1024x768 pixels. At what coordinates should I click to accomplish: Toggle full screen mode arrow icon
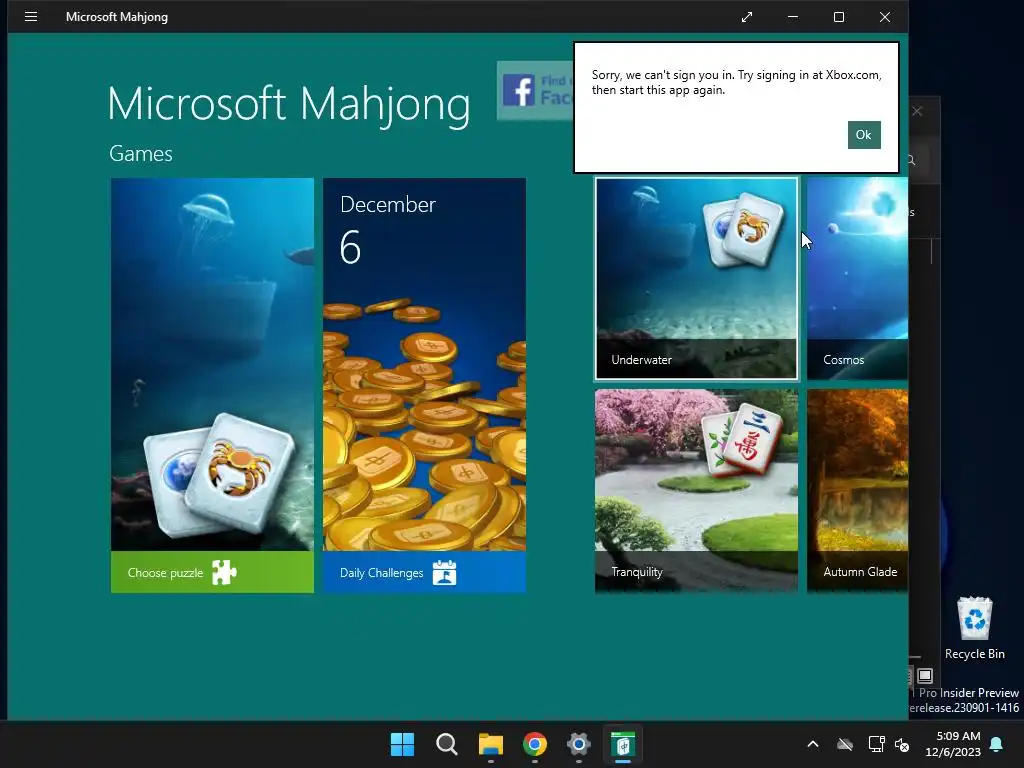(x=747, y=17)
